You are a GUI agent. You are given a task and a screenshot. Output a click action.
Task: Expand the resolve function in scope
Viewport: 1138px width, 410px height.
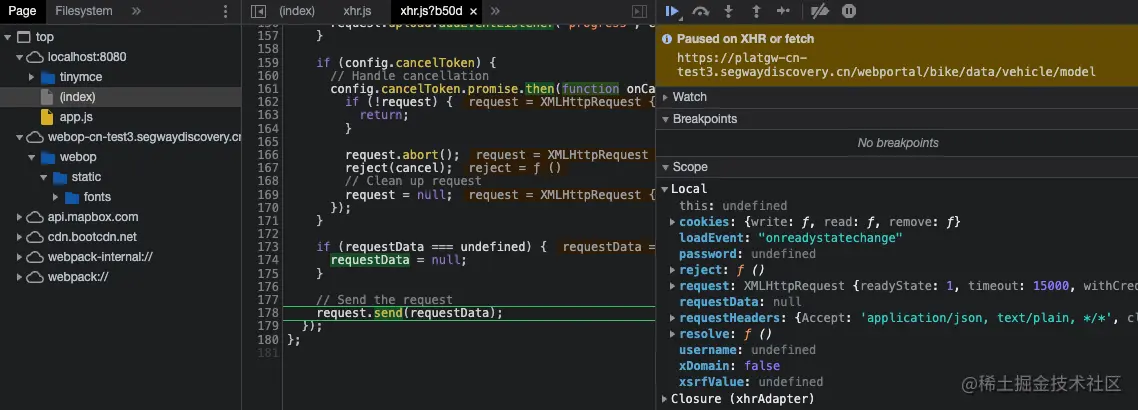[x=673, y=334]
